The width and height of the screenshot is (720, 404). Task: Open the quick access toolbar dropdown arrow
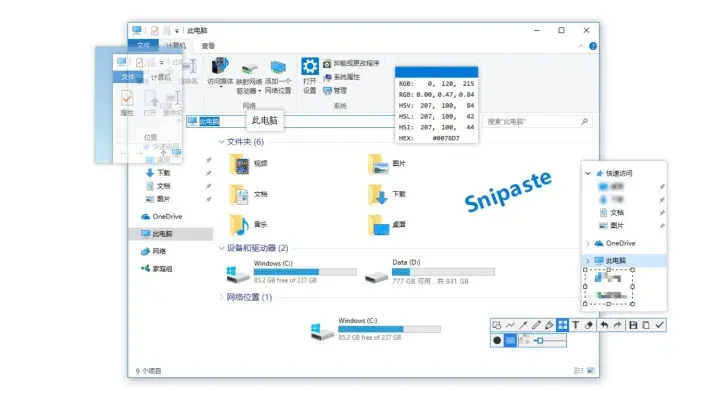click(x=176, y=31)
